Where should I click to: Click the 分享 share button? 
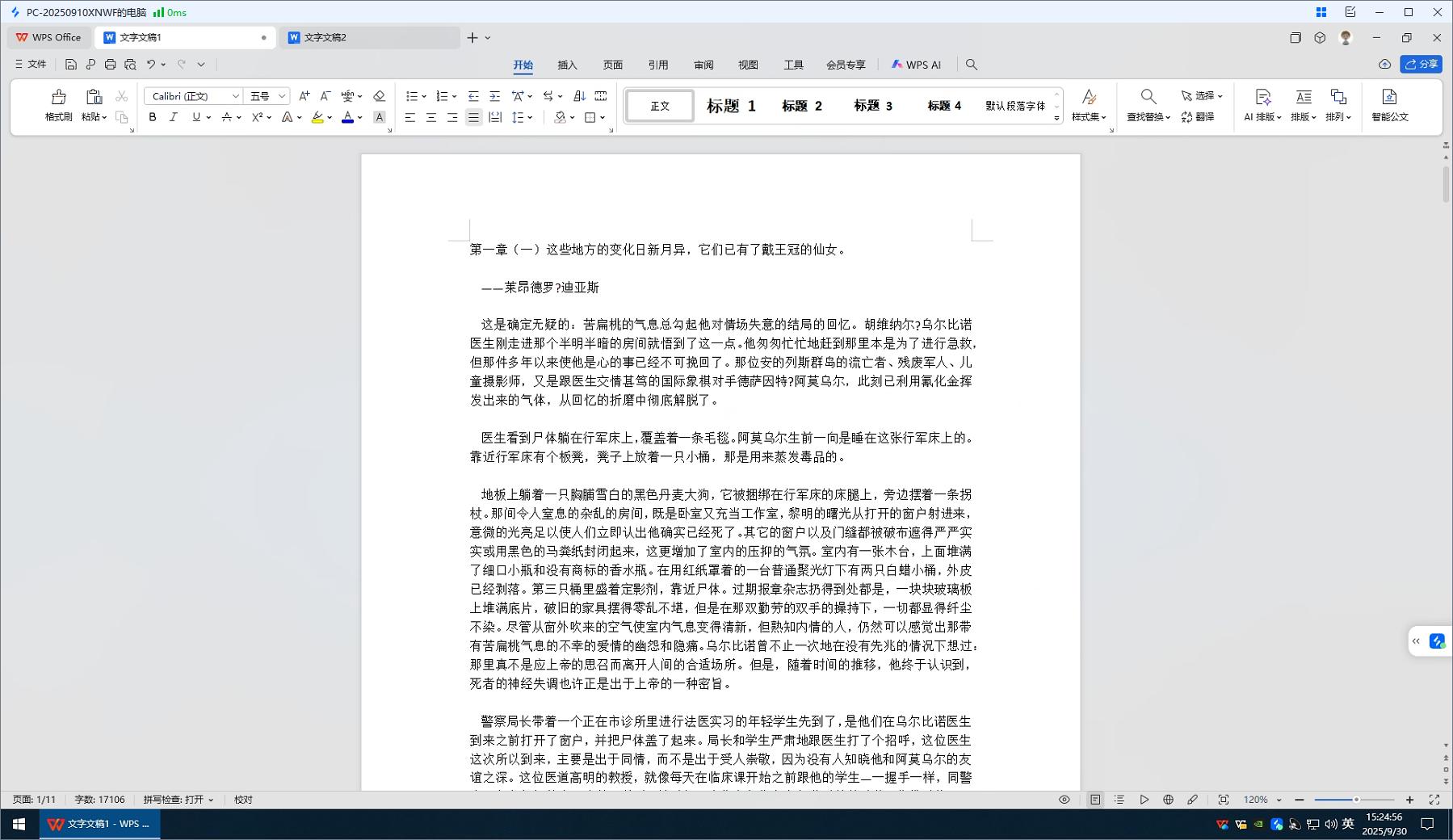1422,64
